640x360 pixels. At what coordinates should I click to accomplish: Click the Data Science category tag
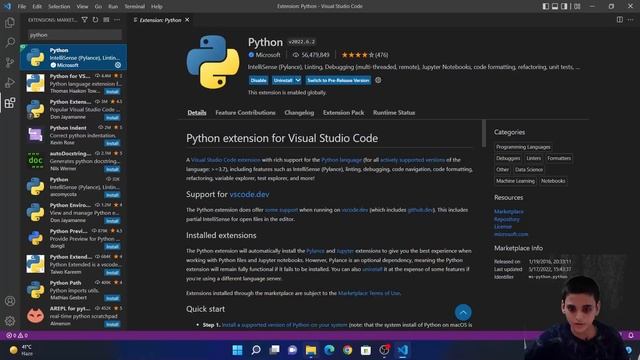[x=529, y=169]
